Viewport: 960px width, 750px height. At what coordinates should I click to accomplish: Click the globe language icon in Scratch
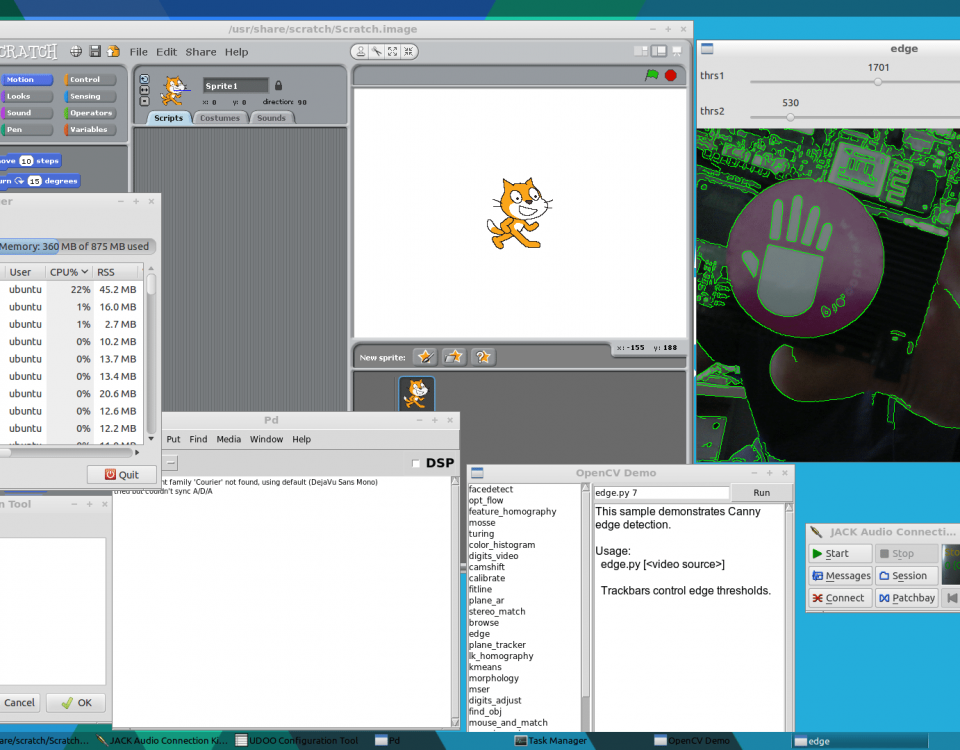[x=76, y=51]
